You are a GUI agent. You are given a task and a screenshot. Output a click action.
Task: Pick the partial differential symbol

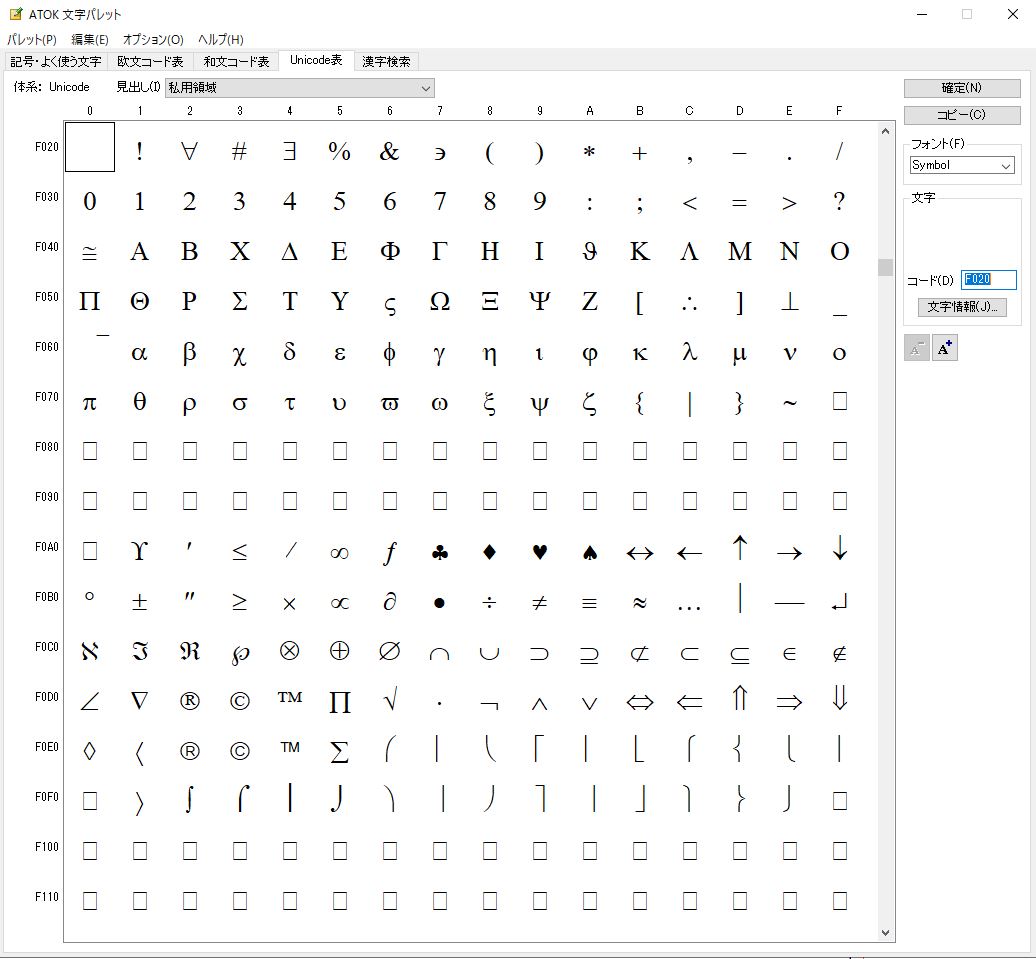click(x=390, y=601)
